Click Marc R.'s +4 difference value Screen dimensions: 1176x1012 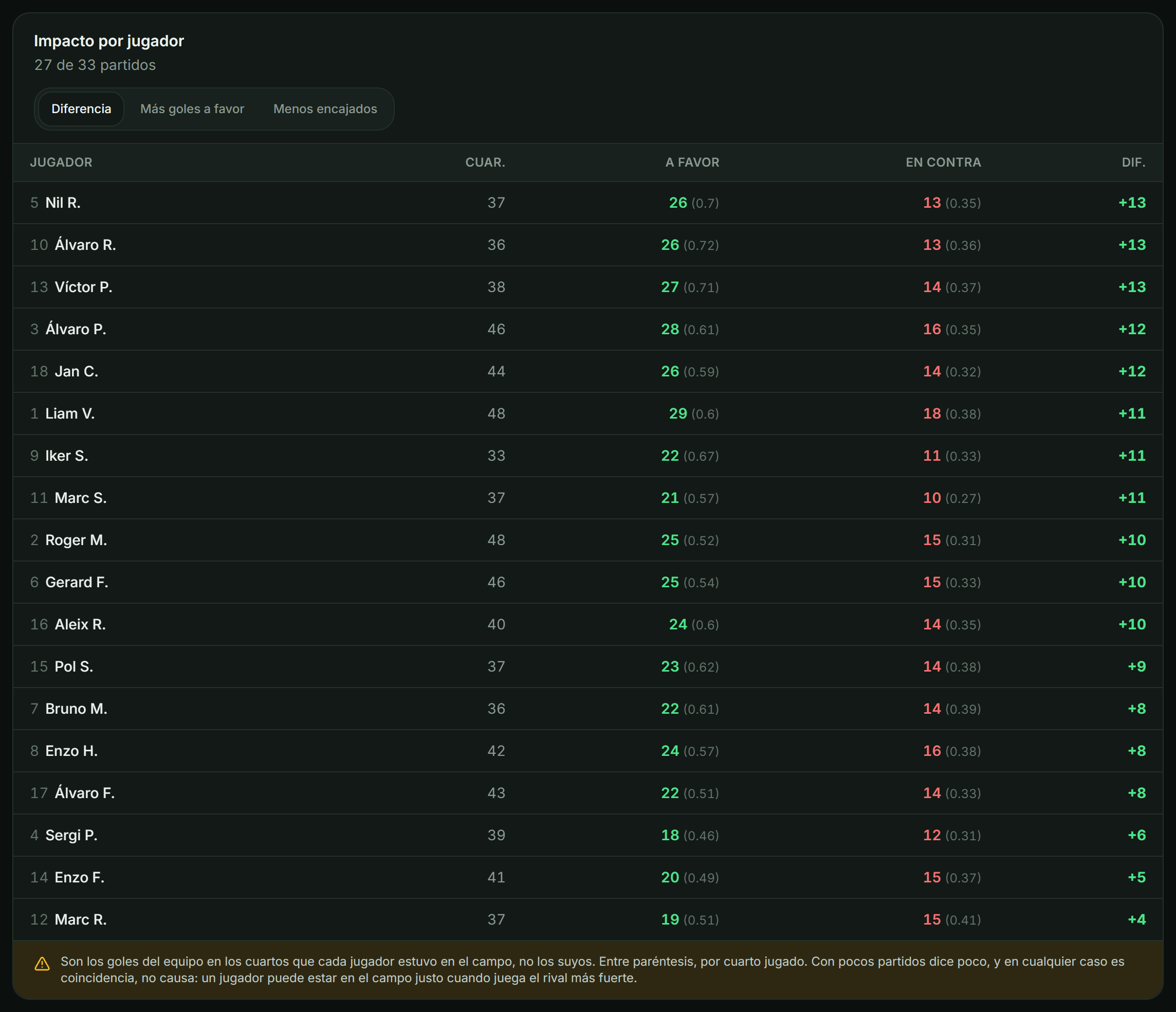[1137, 919]
